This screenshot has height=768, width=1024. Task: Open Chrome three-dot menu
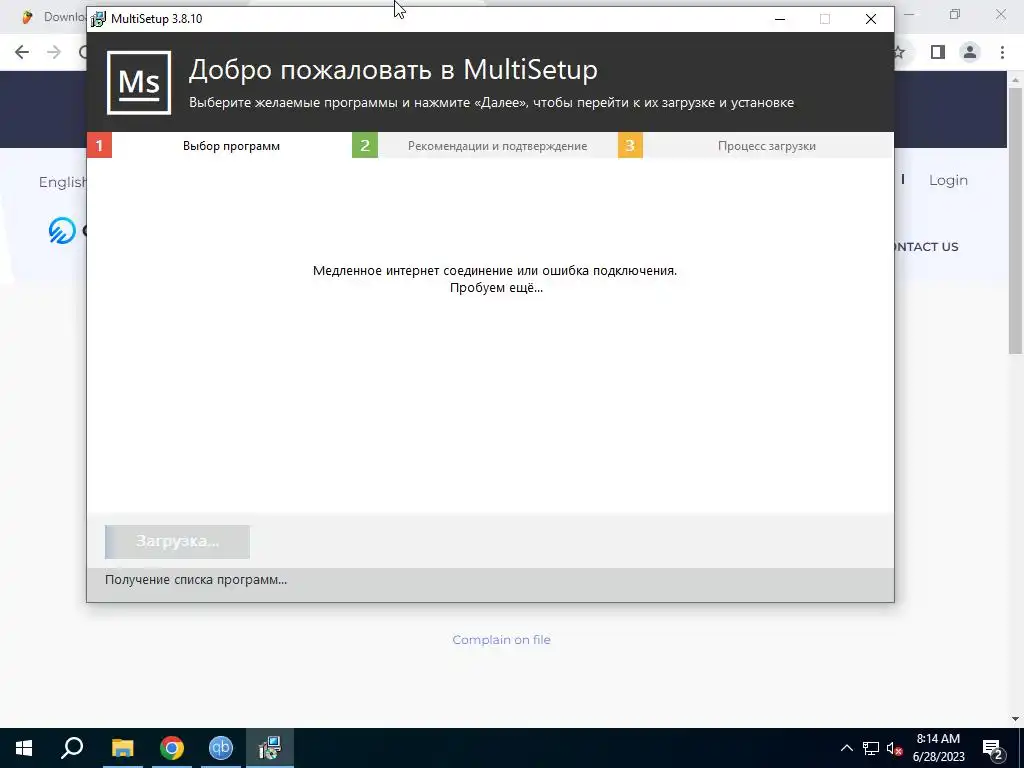coord(1002,52)
